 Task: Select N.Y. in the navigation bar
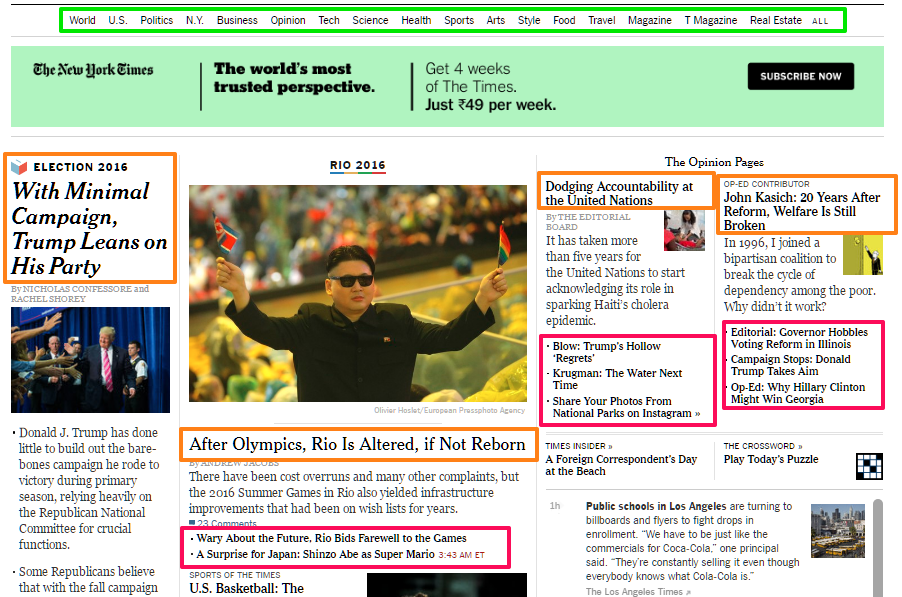pyautogui.click(x=195, y=20)
